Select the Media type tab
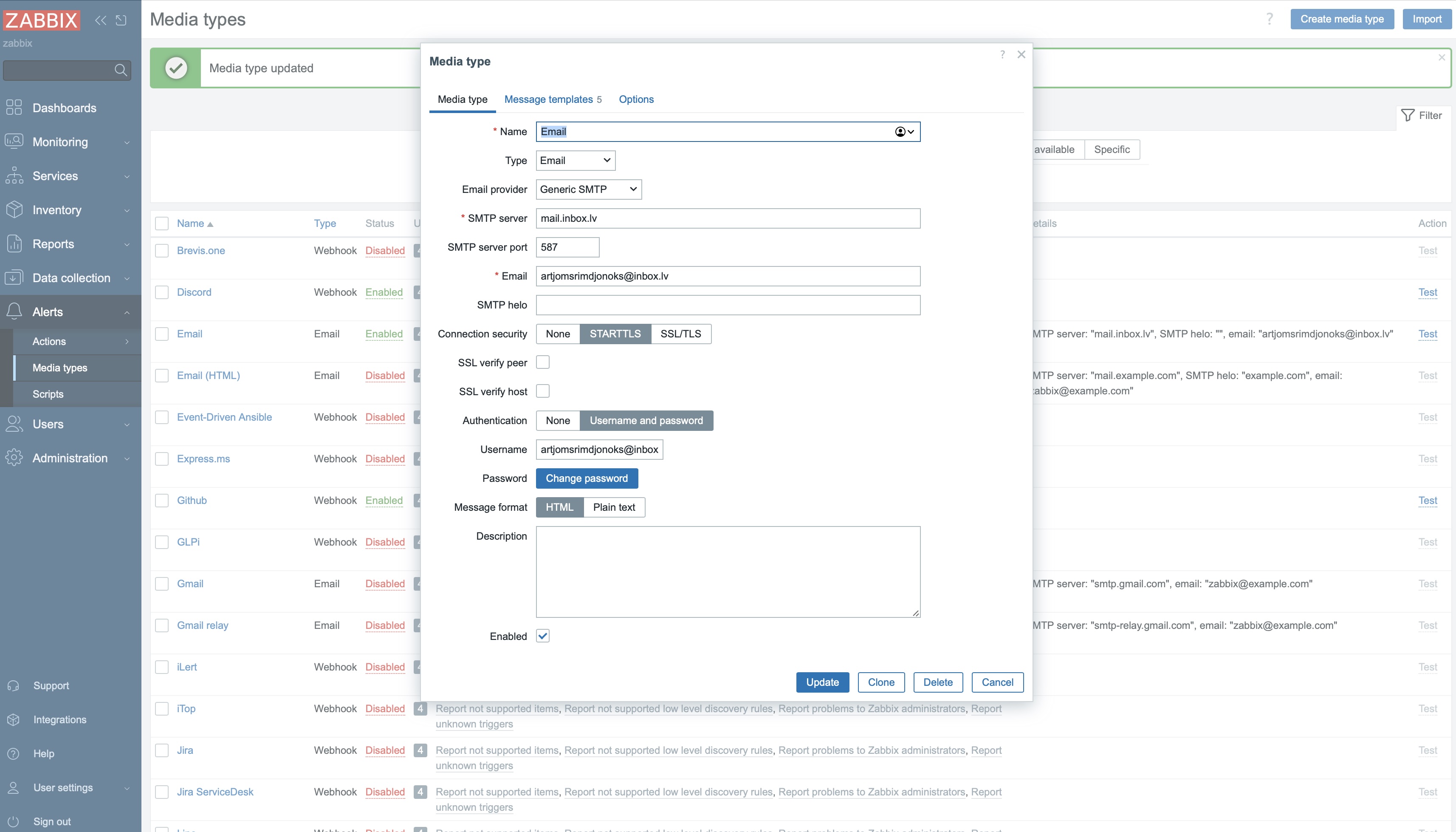1456x832 pixels. click(x=462, y=99)
